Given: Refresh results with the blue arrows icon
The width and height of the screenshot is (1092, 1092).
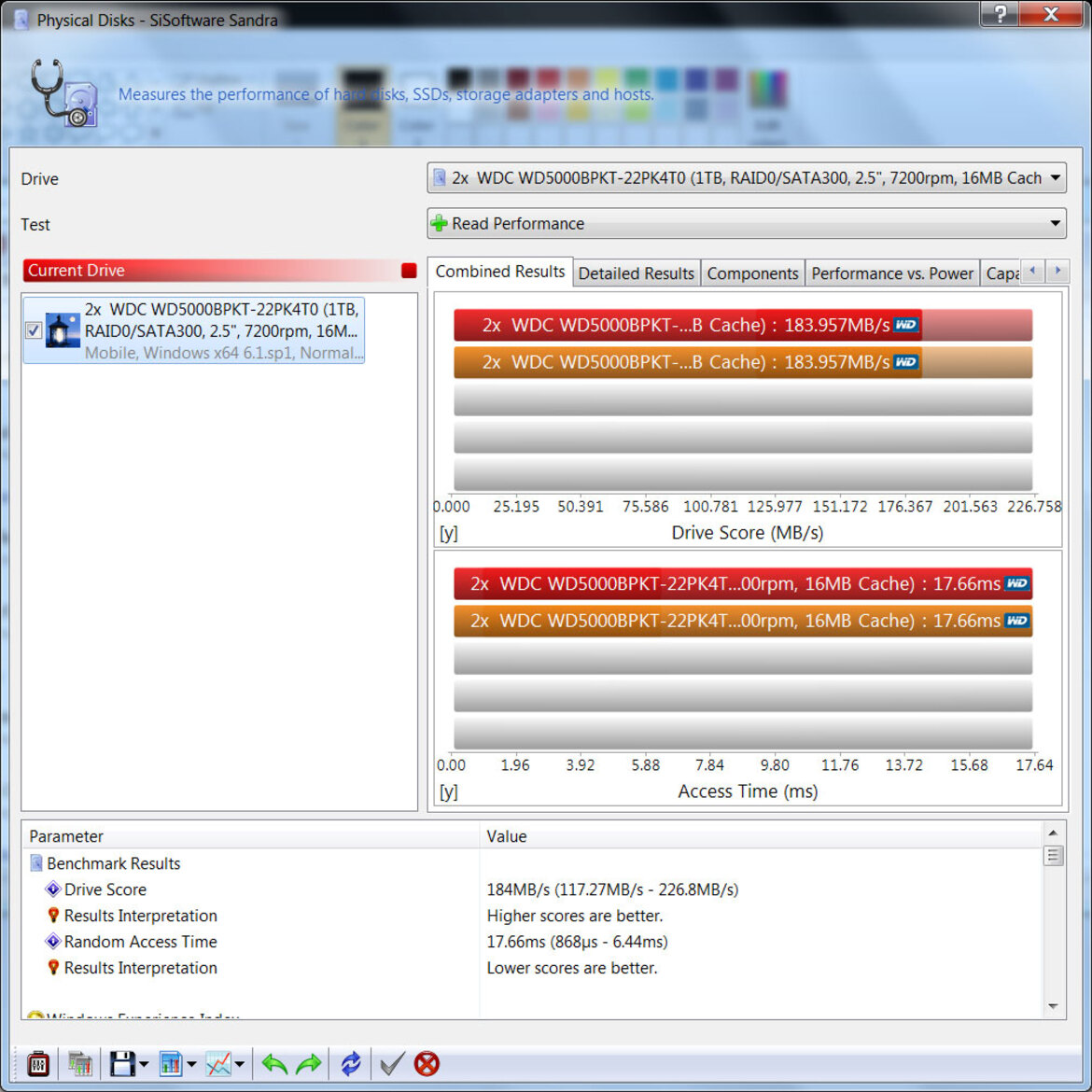Looking at the screenshot, I should tap(351, 1063).
